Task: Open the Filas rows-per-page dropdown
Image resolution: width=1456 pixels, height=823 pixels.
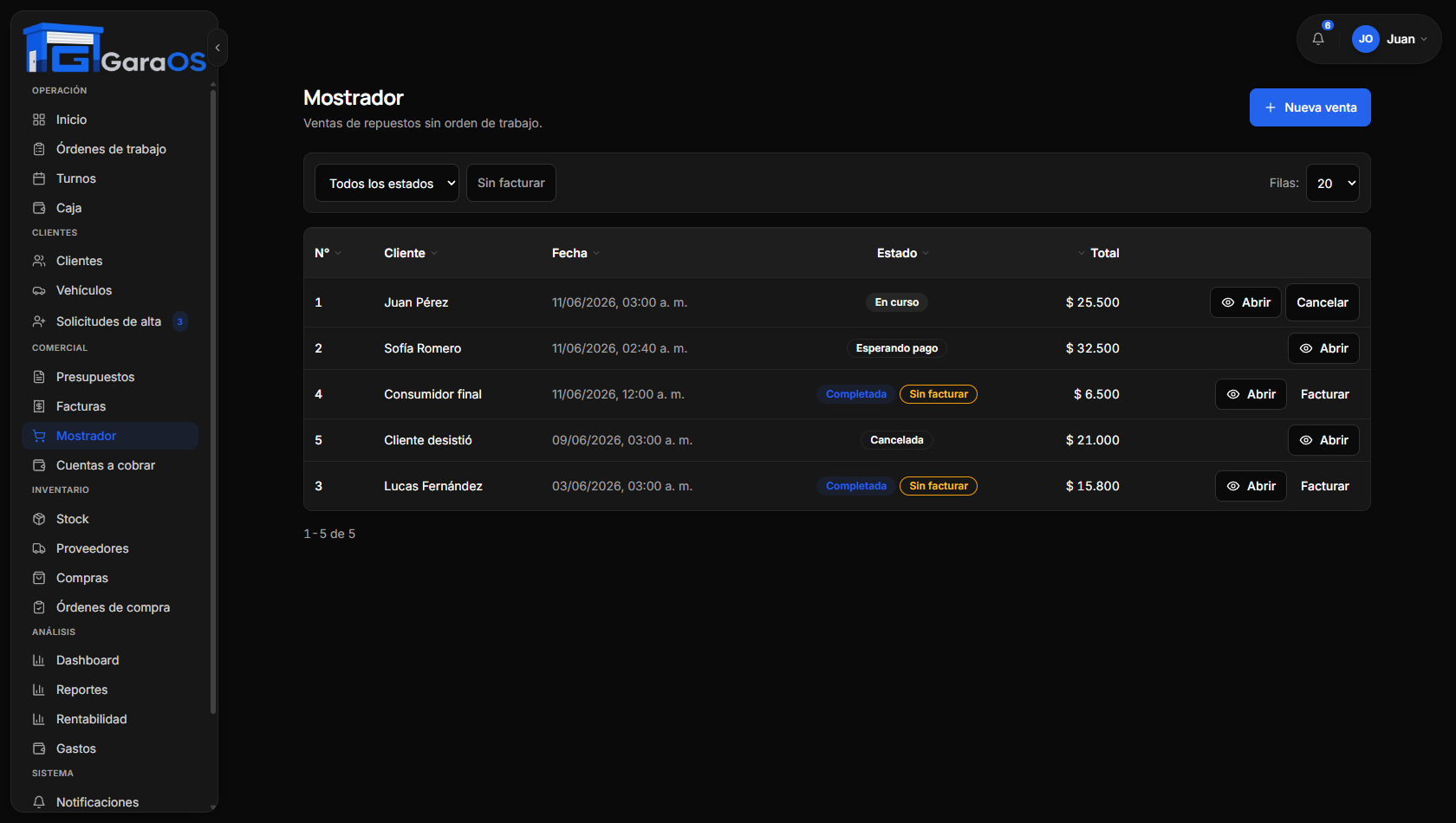Action: point(1333,183)
